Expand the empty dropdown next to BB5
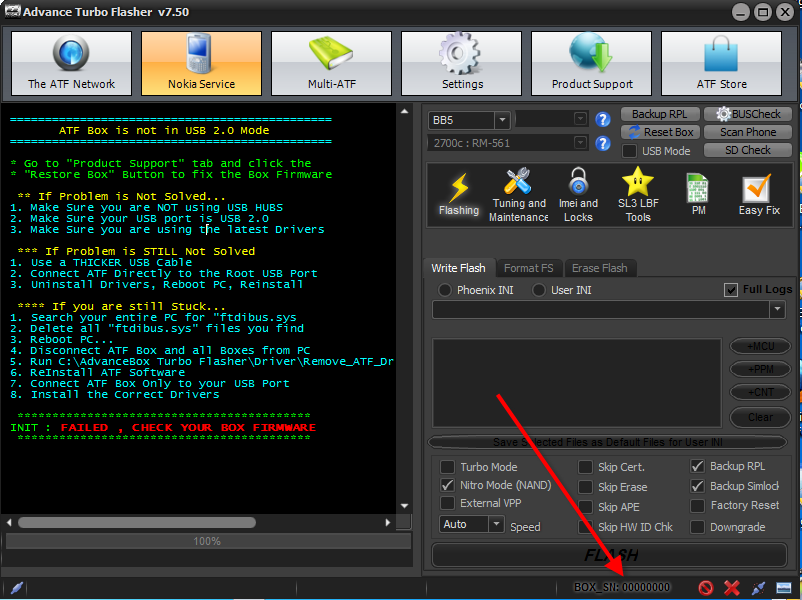Screen dimensions: 802x600 [x=580, y=119]
